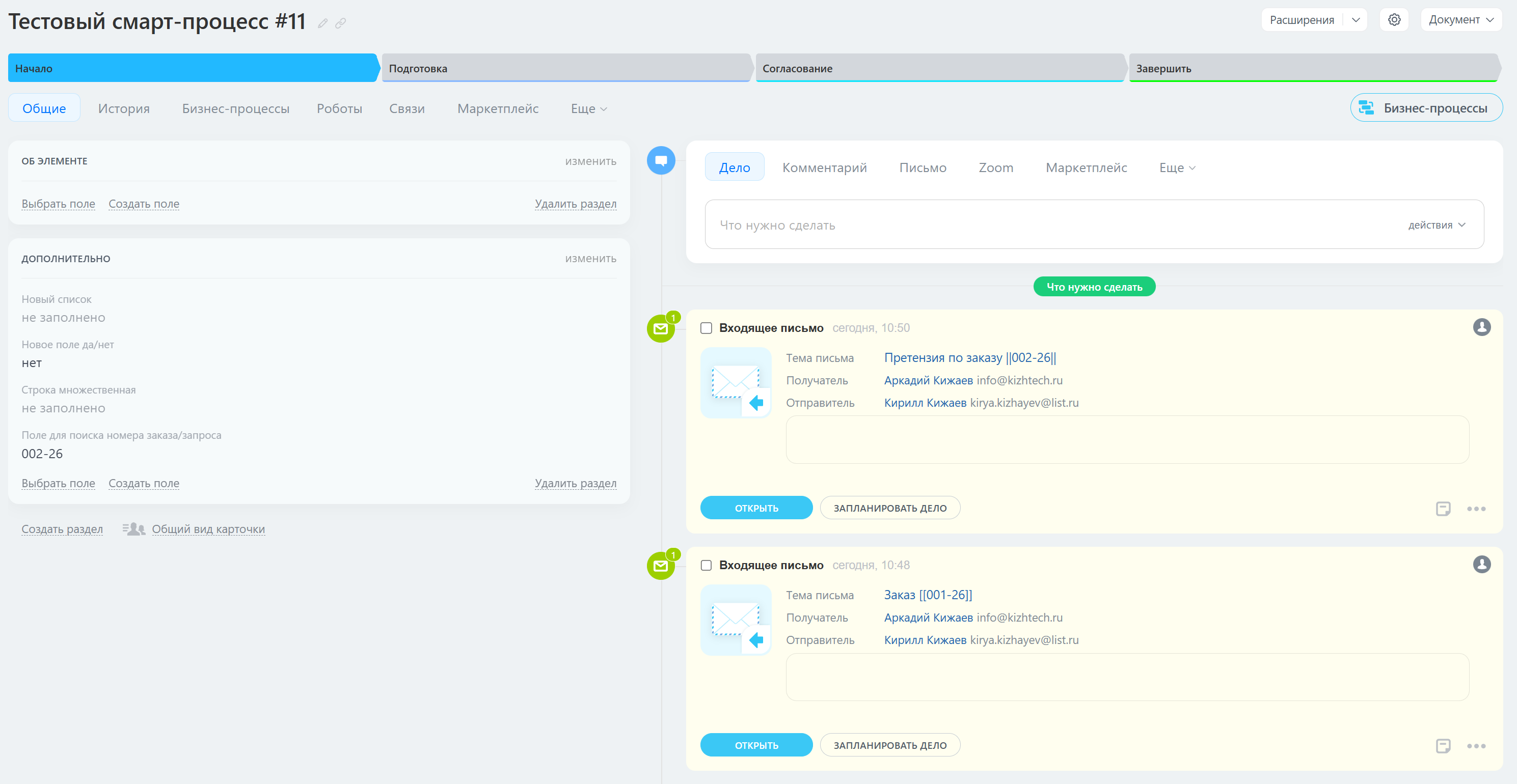Move to the Согласование stage

click(939, 69)
